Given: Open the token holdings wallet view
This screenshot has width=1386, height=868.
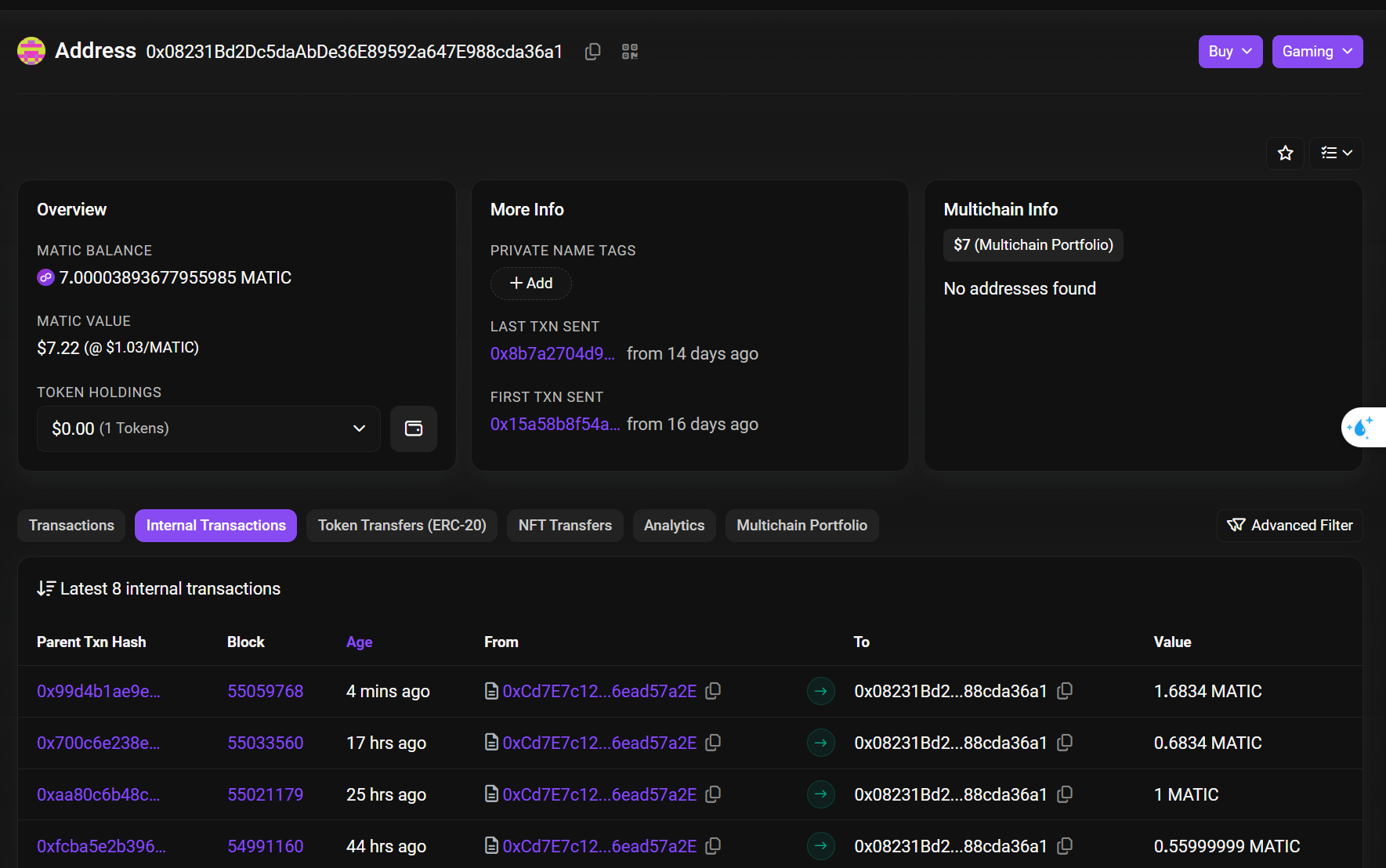Looking at the screenshot, I should 414,429.
